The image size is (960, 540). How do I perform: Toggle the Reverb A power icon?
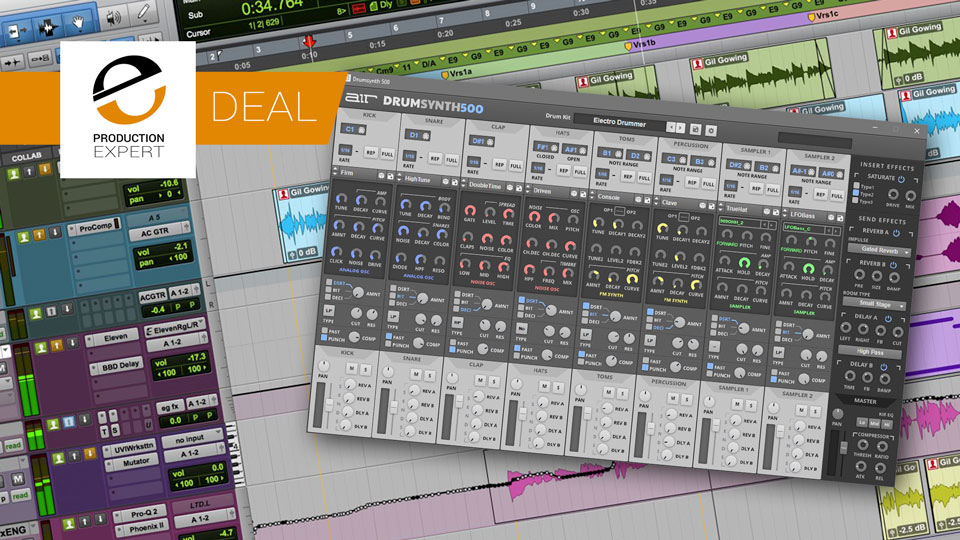[x=896, y=233]
